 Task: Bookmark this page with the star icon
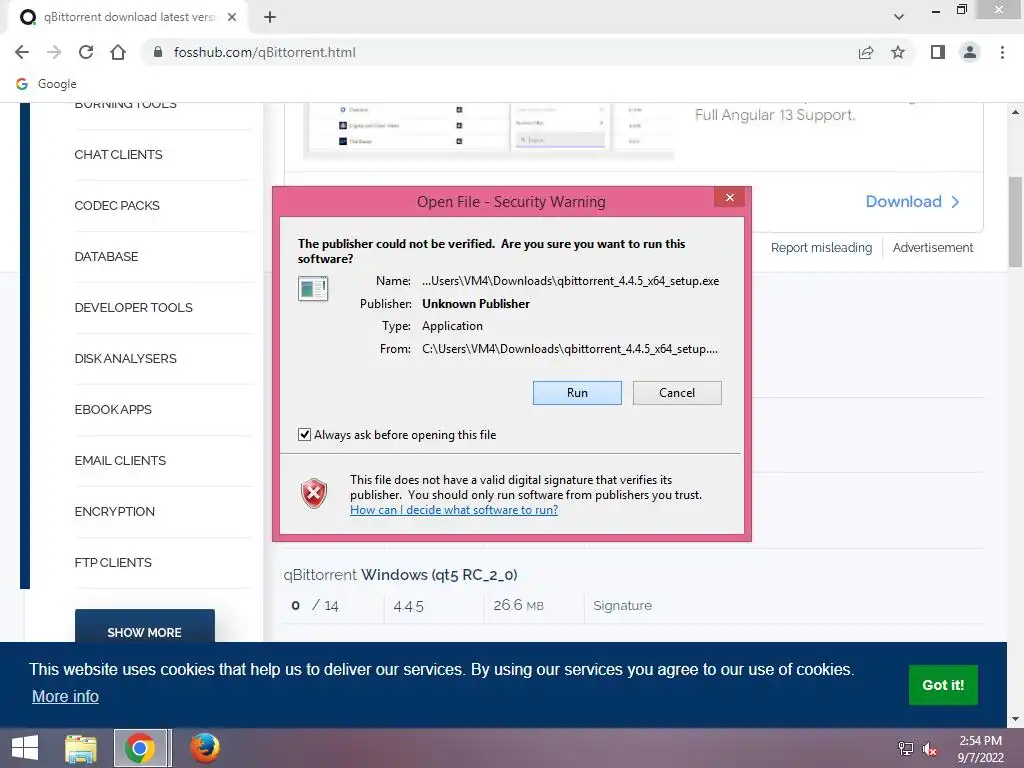(898, 52)
